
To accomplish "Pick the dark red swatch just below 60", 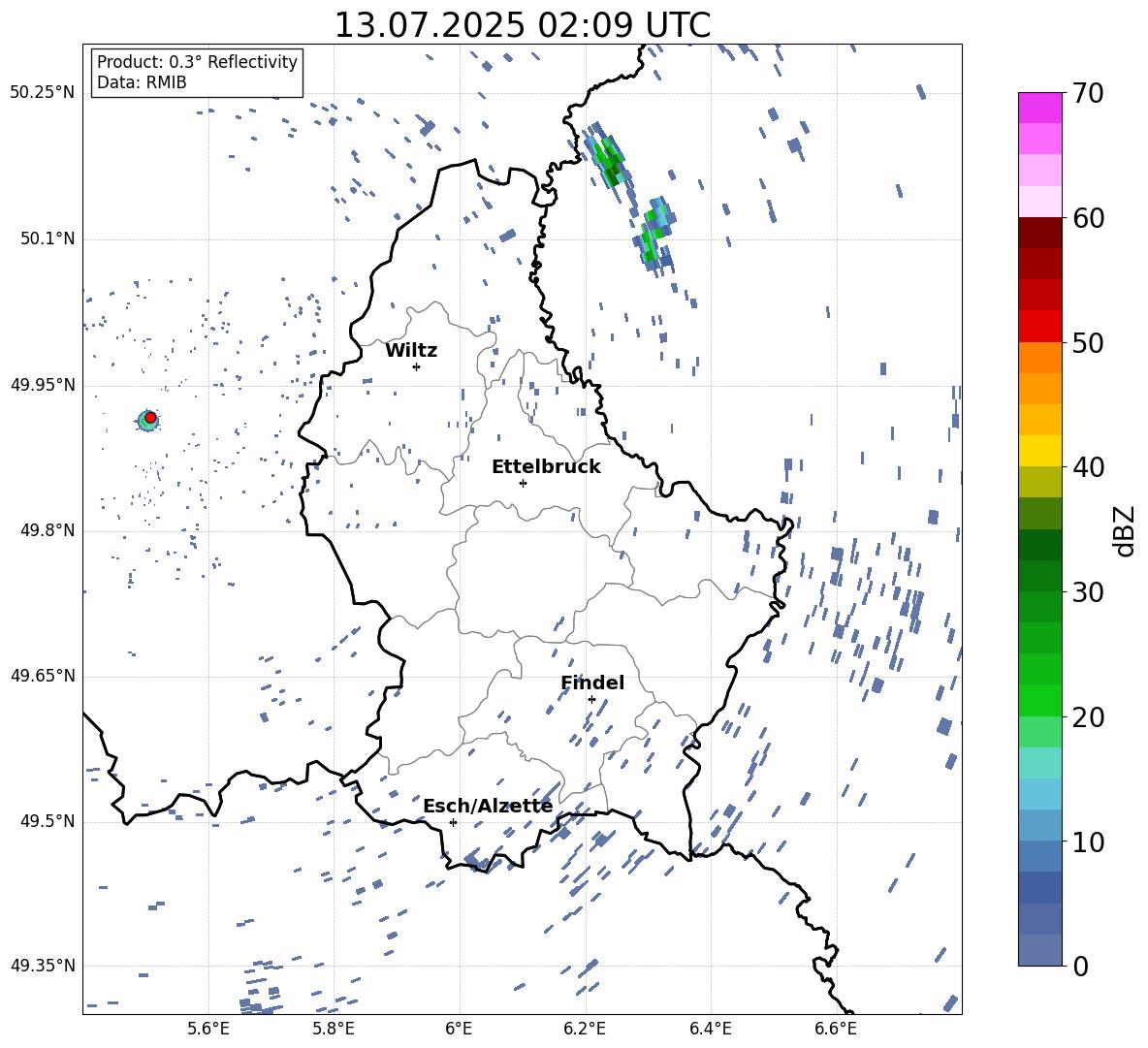I will 1039,233.
